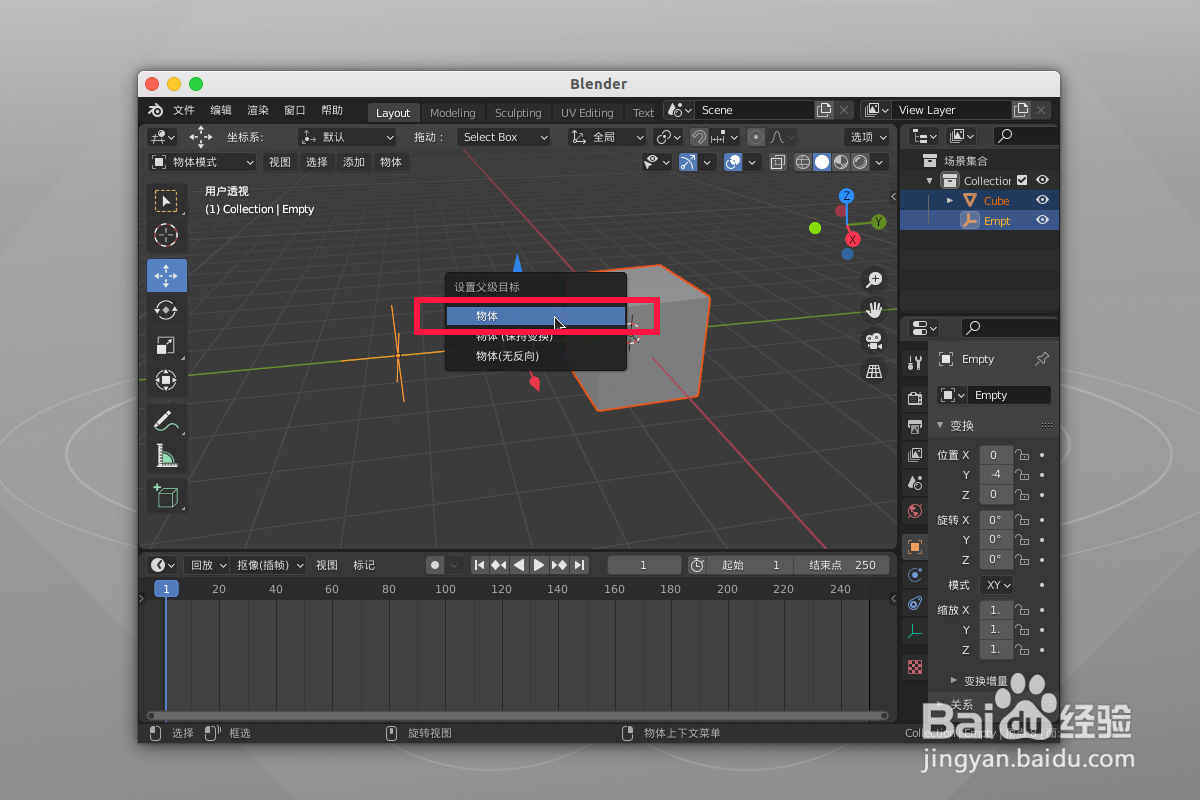
Task: Click the pan hand viewport icon
Action: (x=874, y=310)
